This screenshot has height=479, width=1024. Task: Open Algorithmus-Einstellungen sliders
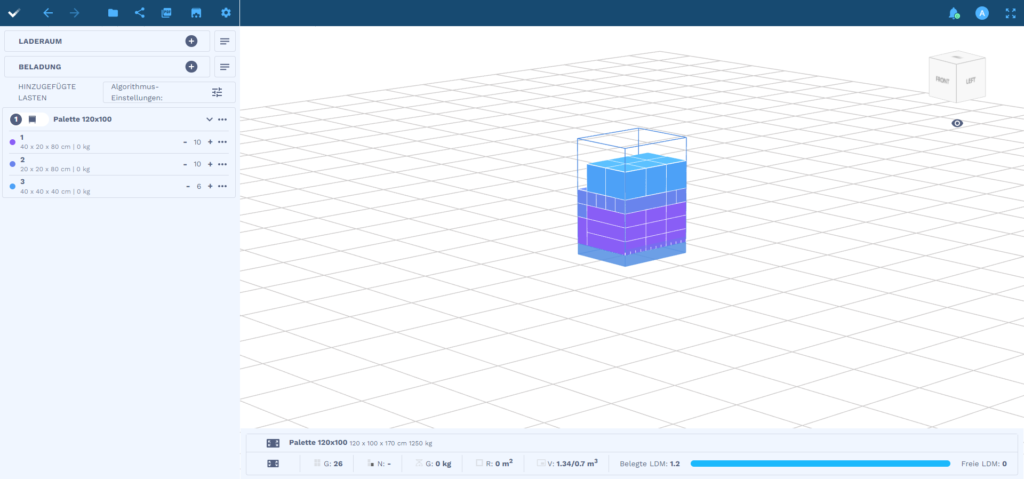point(217,92)
